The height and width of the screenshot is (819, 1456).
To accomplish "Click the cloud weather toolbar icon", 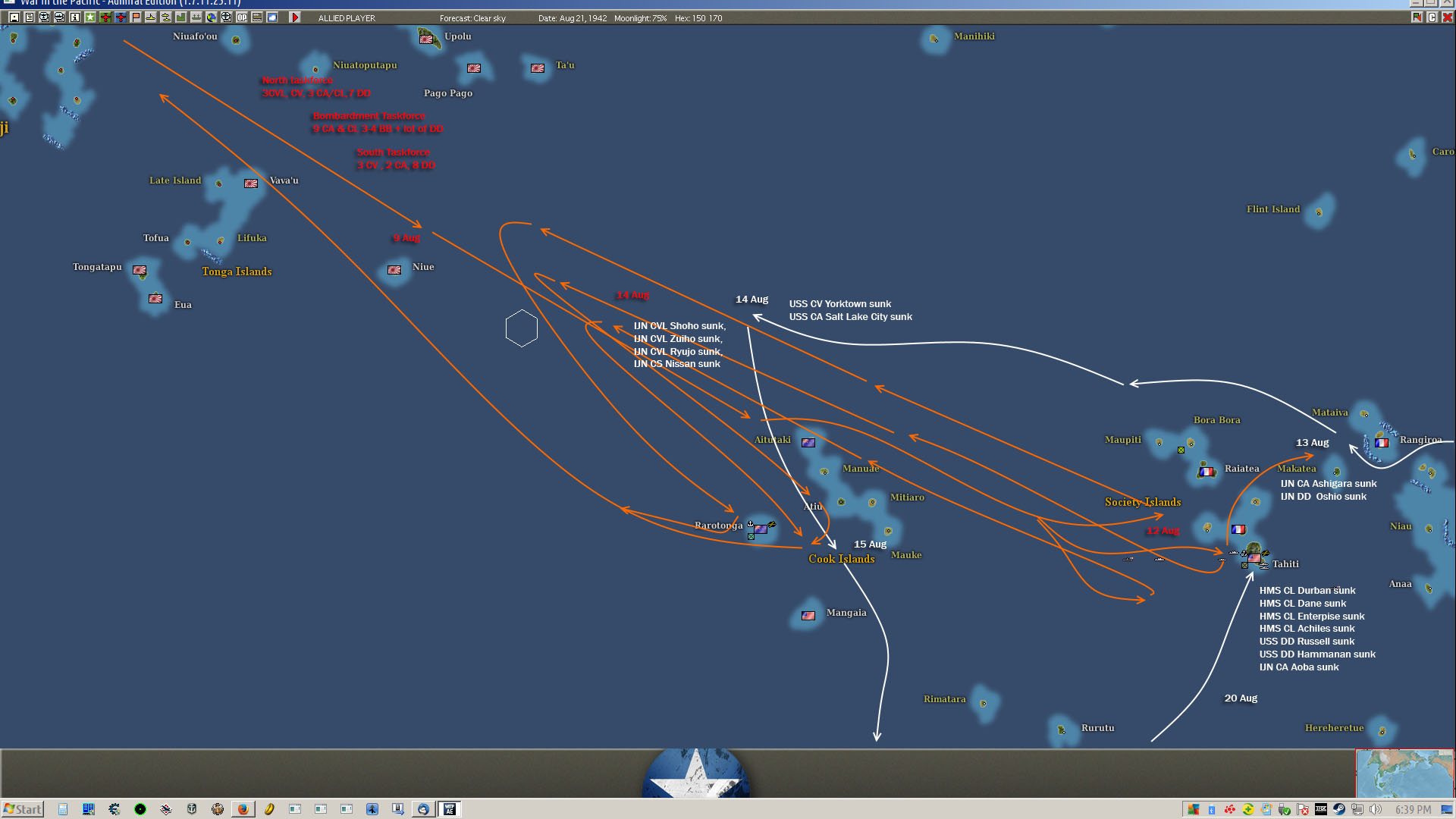I will click(x=271, y=17).
